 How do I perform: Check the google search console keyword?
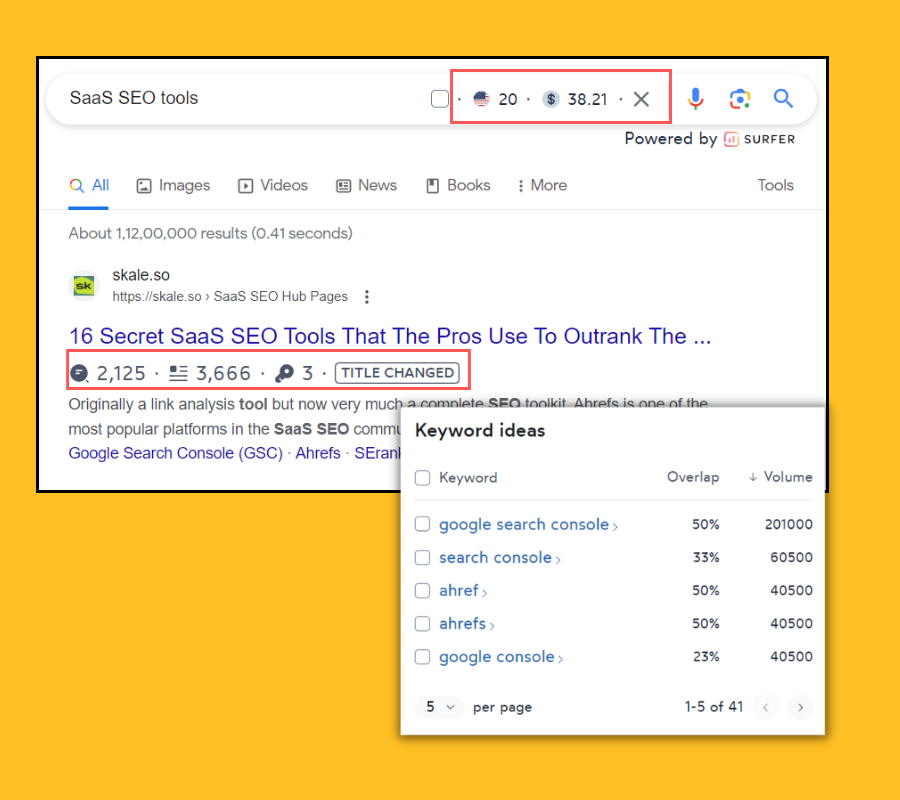click(422, 524)
